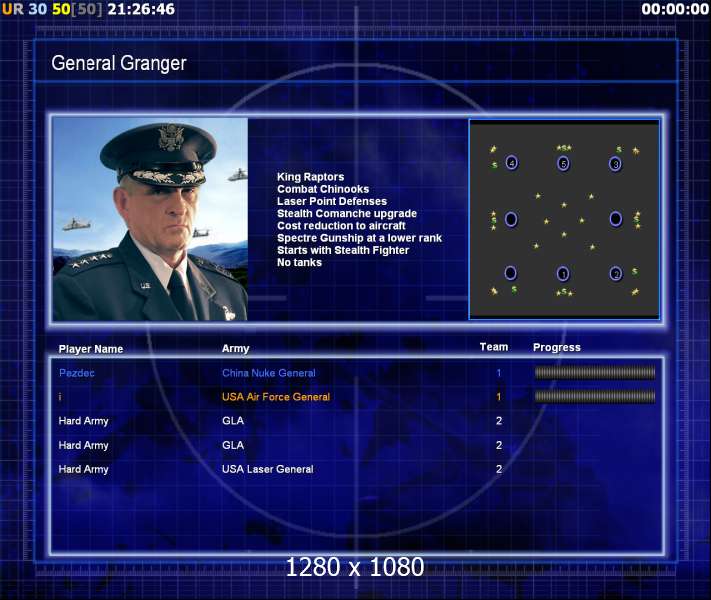Choose start position 4 on the map preview
This screenshot has height=600, width=711.
511,163
